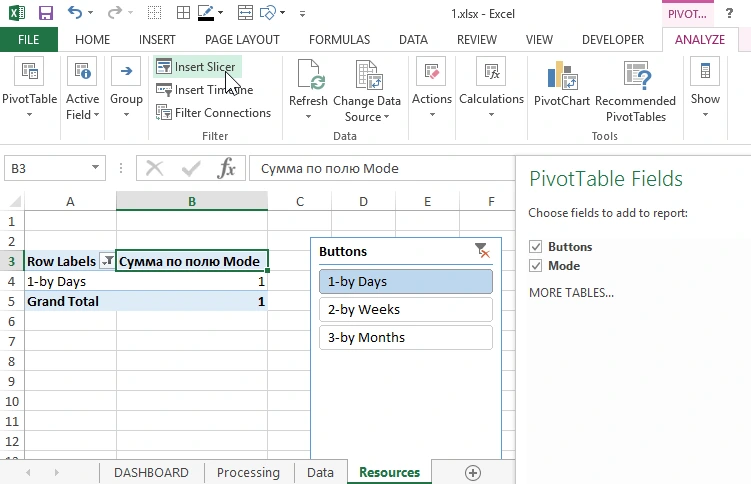Switch to the FORMULAS ribbon tab
Viewport: 751px width, 484px height.
[339, 40]
